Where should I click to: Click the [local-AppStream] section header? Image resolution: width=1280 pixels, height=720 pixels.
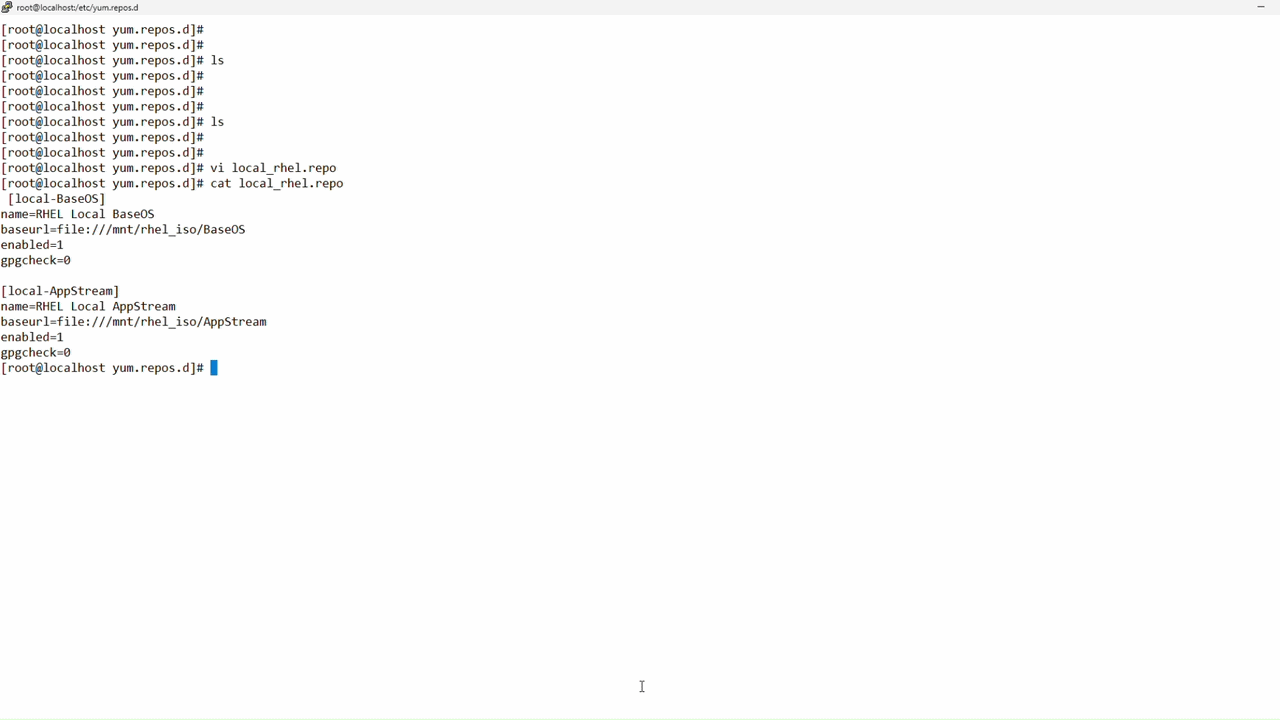(60, 291)
